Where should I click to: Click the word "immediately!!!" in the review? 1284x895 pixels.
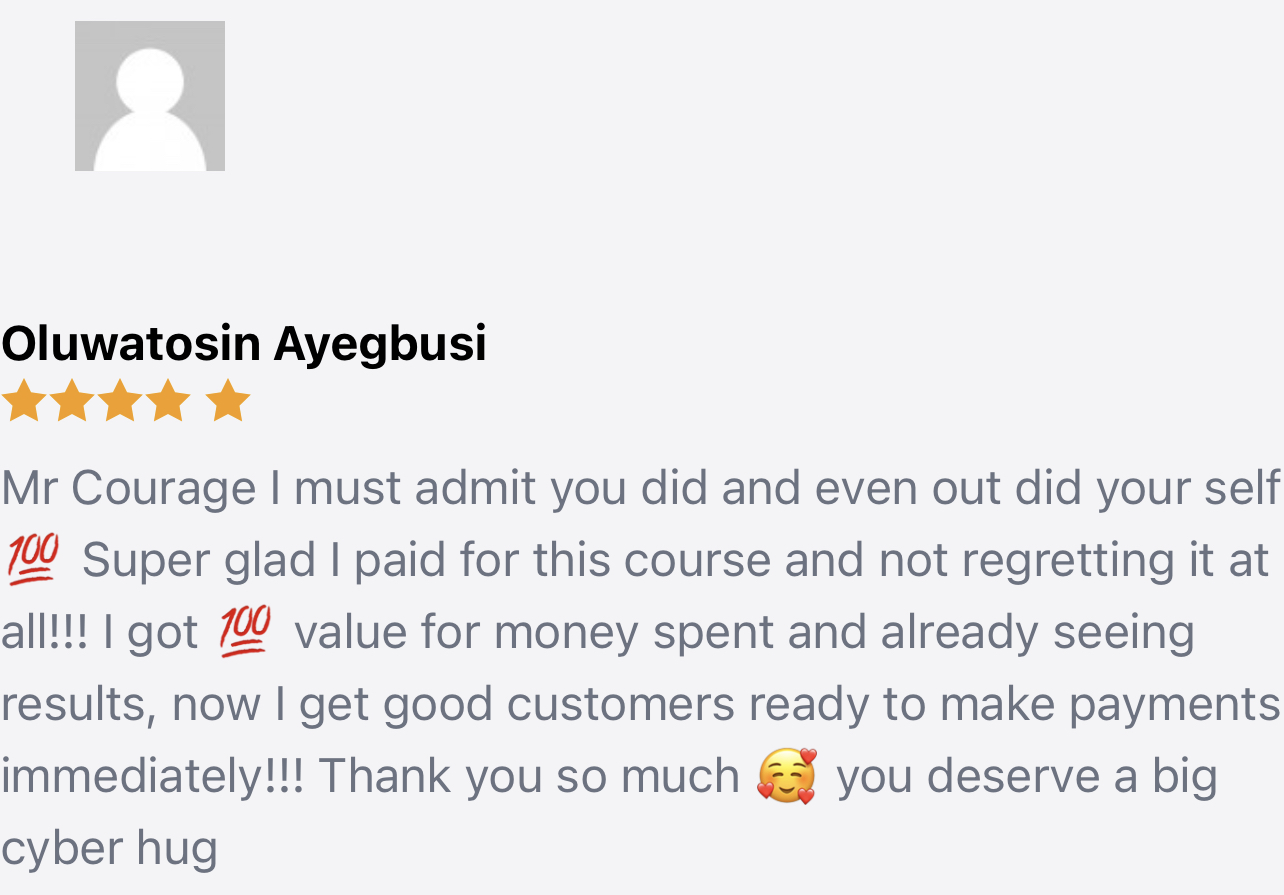pos(152,776)
